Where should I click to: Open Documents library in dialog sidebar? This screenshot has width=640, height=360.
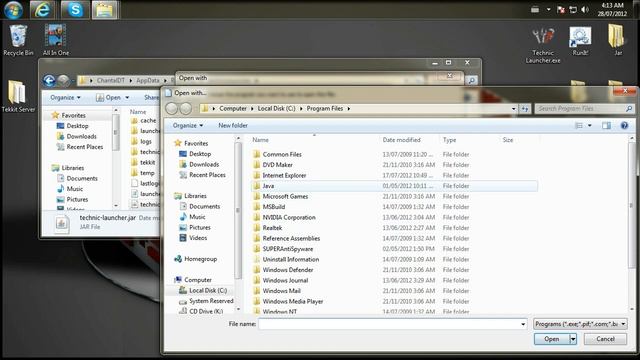click(204, 207)
